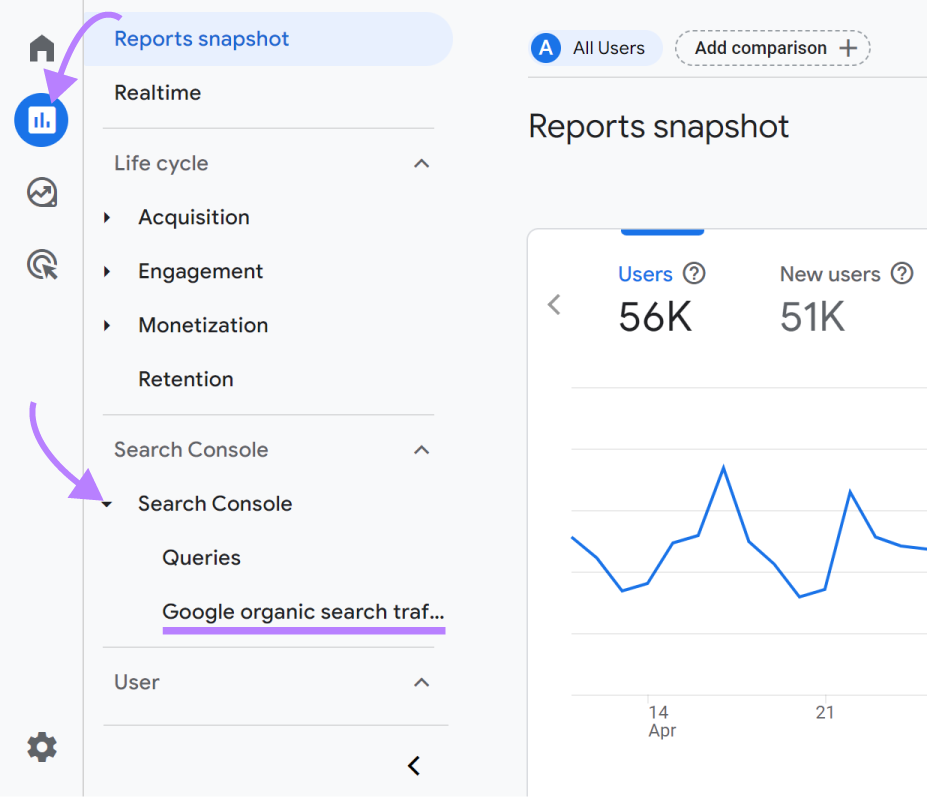Open the Advertising section icon
Viewport: 927px width, 797px height.
tap(40, 264)
